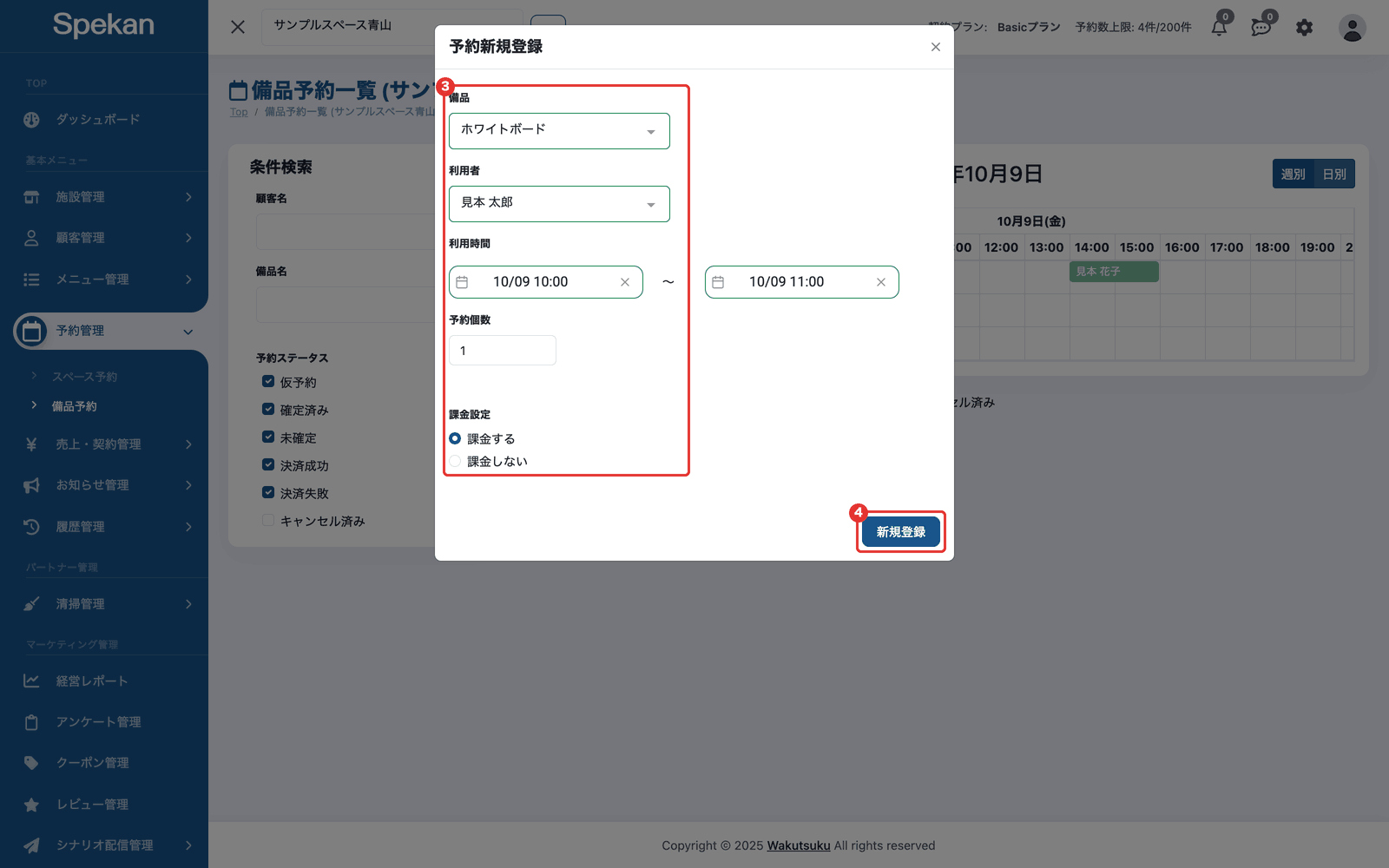Open the 利用者 見本 太郎 dropdown
Viewport: 1389px width, 868px height.
coord(559,204)
